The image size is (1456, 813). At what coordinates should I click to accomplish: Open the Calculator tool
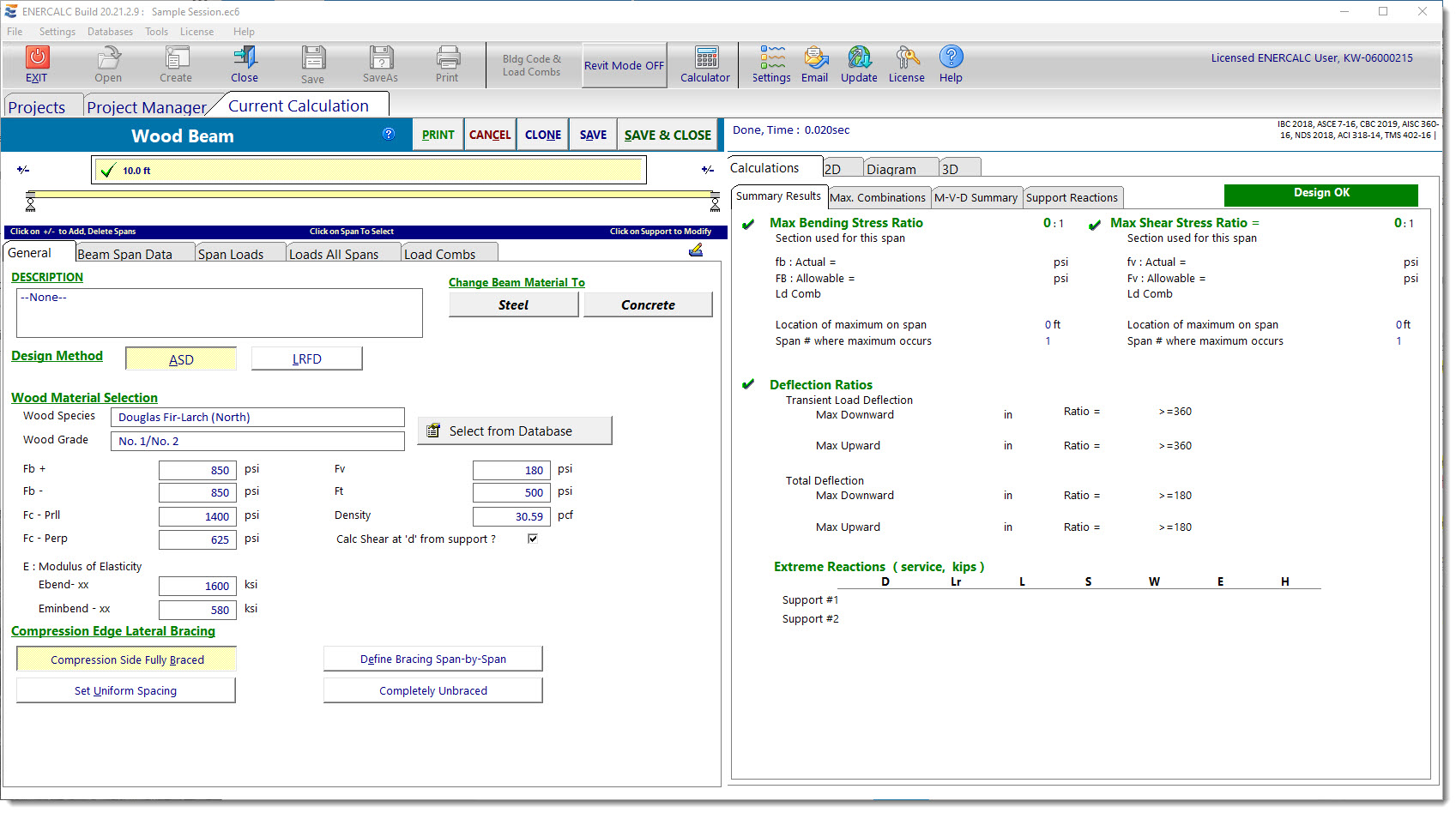706,58
